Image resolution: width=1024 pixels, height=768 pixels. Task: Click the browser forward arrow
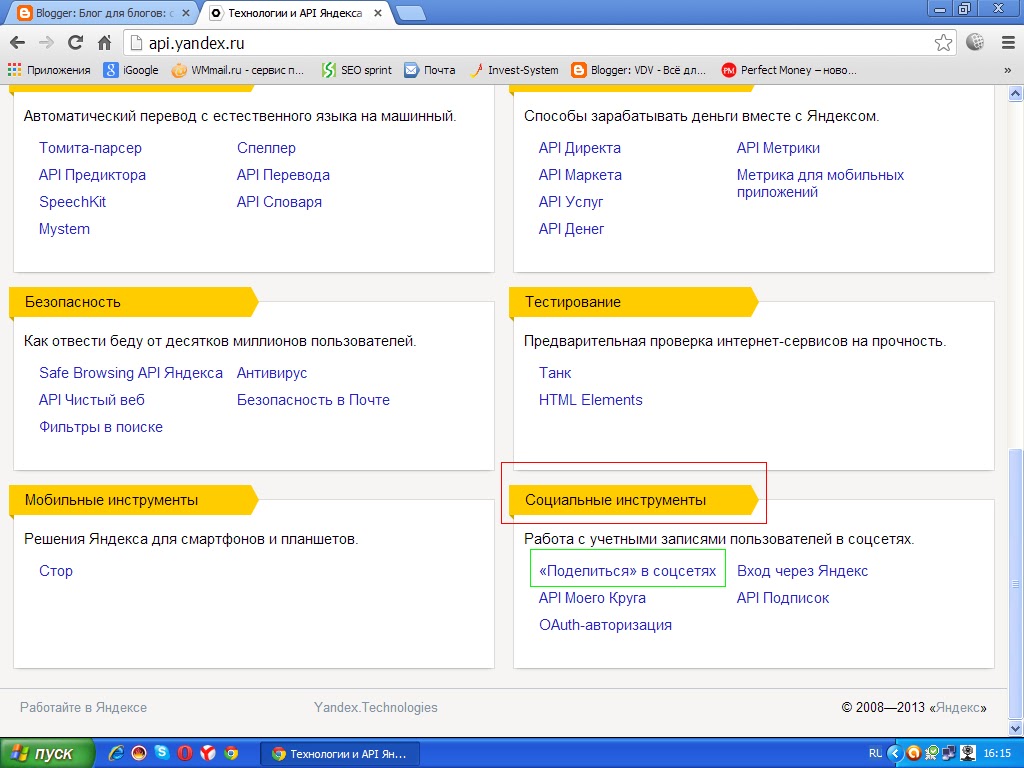(46, 43)
